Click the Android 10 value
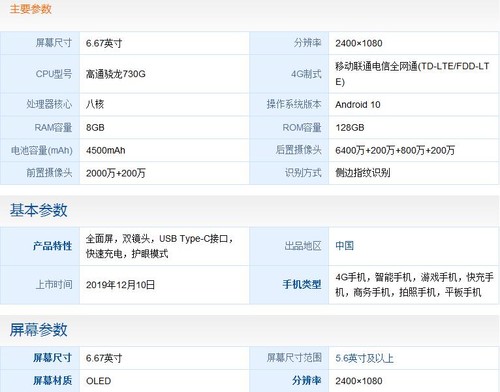 [x=358, y=105]
